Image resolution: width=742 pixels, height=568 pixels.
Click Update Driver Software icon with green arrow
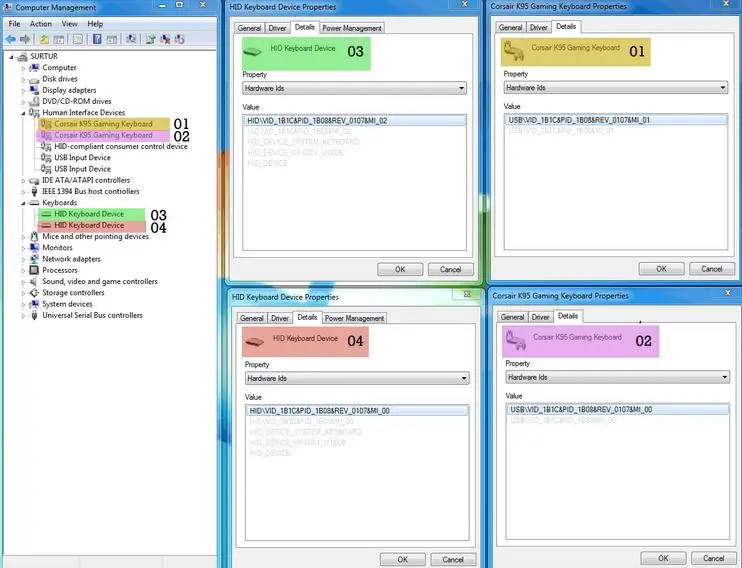[150, 39]
